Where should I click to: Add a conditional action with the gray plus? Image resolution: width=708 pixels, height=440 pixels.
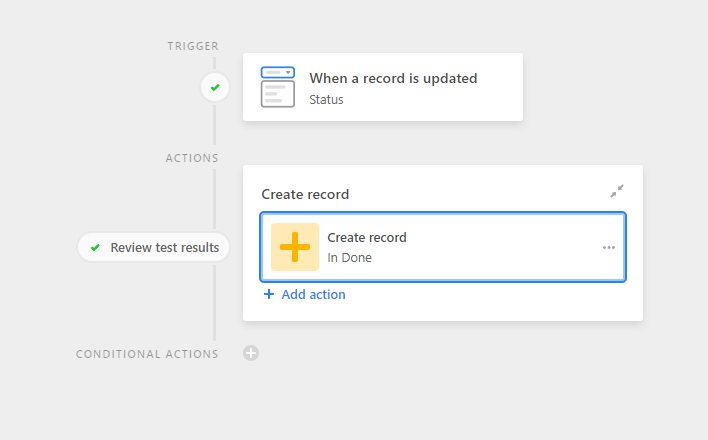[251, 353]
